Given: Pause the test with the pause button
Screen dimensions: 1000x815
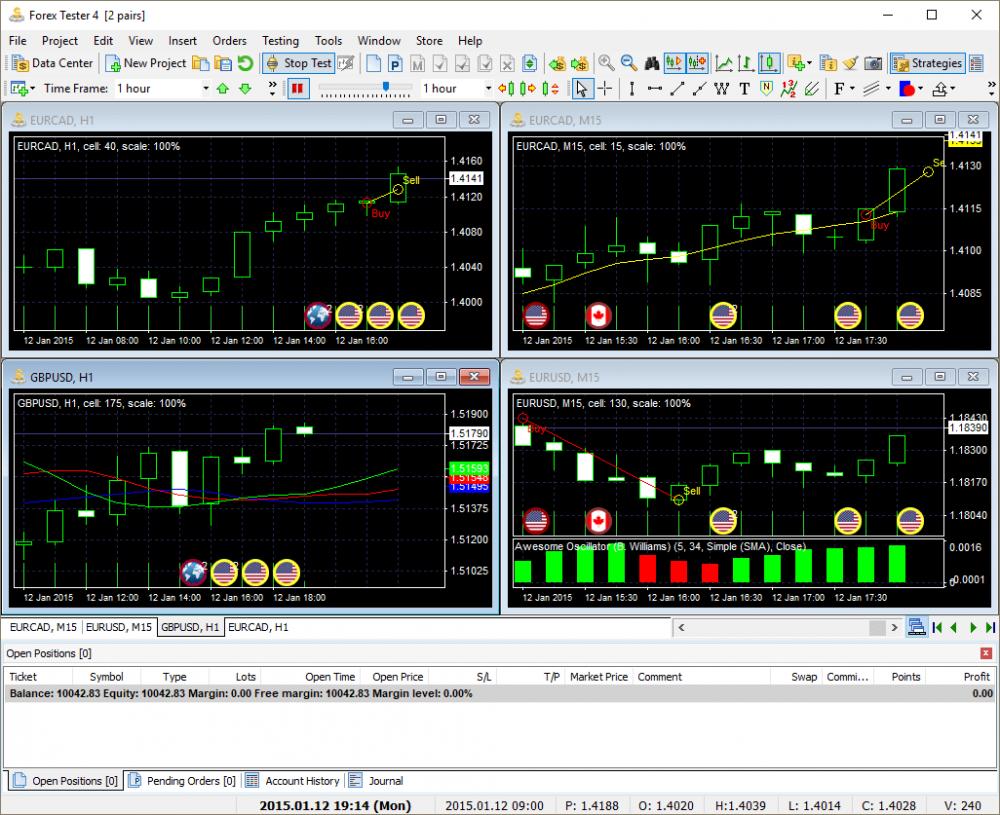Looking at the screenshot, I should tap(296, 88).
